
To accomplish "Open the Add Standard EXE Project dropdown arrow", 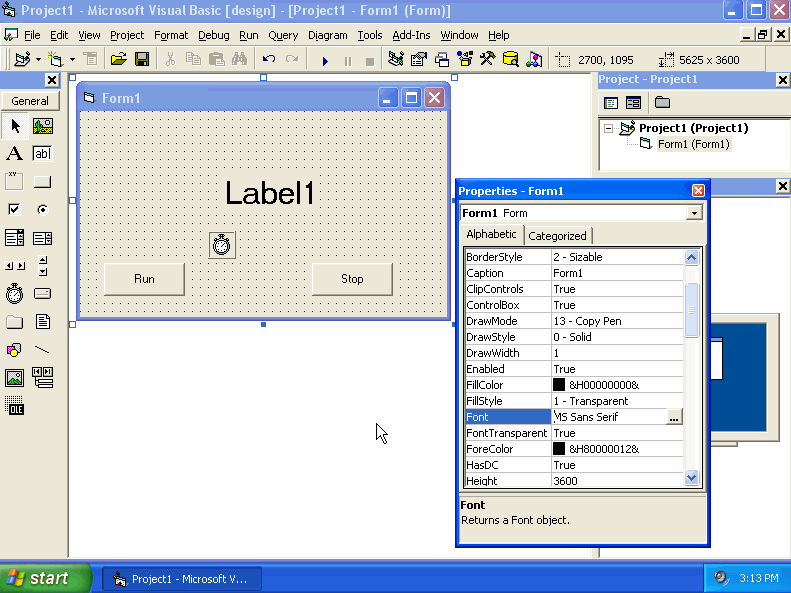I will (38, 60).
